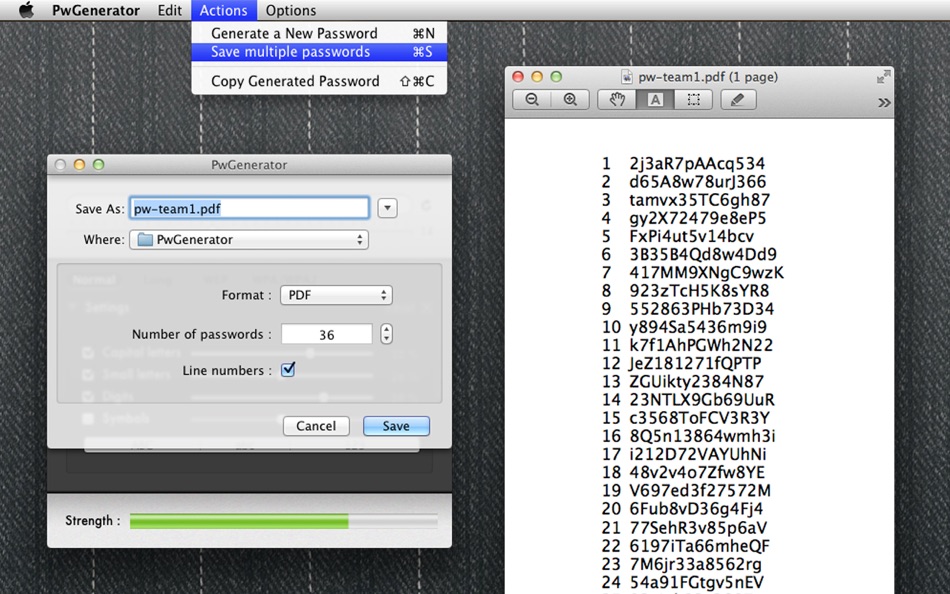Expand the save dialog with disclosure arrow

(387, 209)
